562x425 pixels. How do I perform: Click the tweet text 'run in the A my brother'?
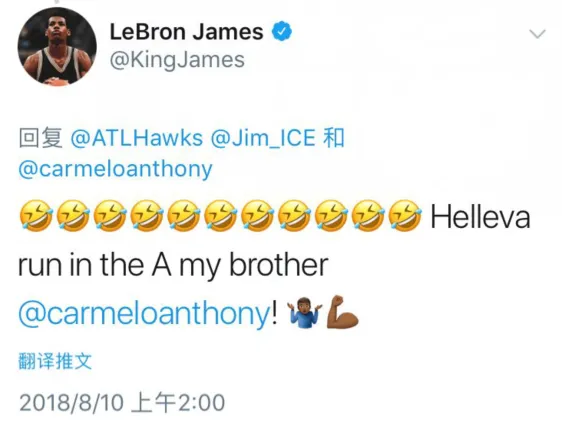[173, 266]
